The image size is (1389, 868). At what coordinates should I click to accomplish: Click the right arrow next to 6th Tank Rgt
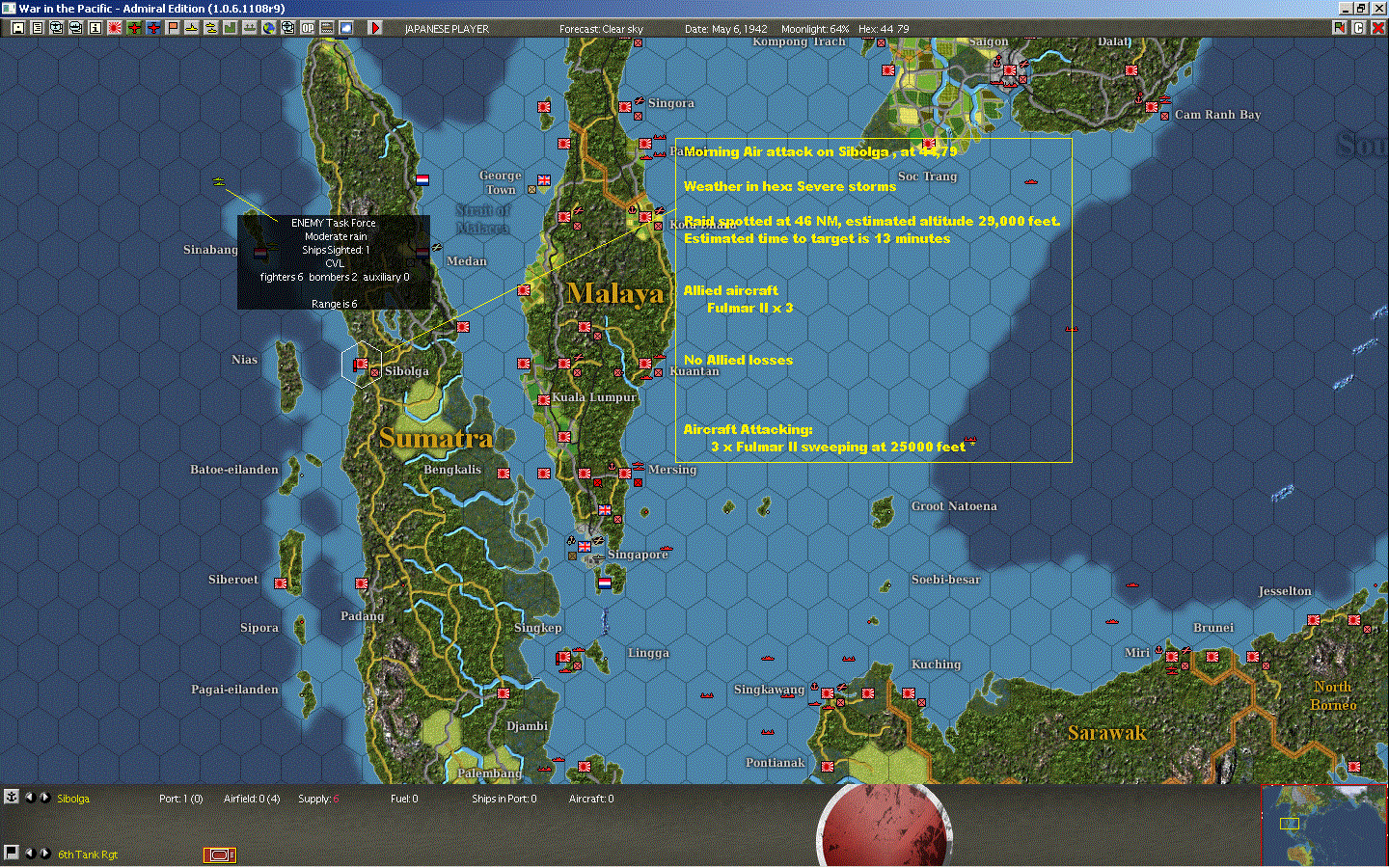[44, 854]
